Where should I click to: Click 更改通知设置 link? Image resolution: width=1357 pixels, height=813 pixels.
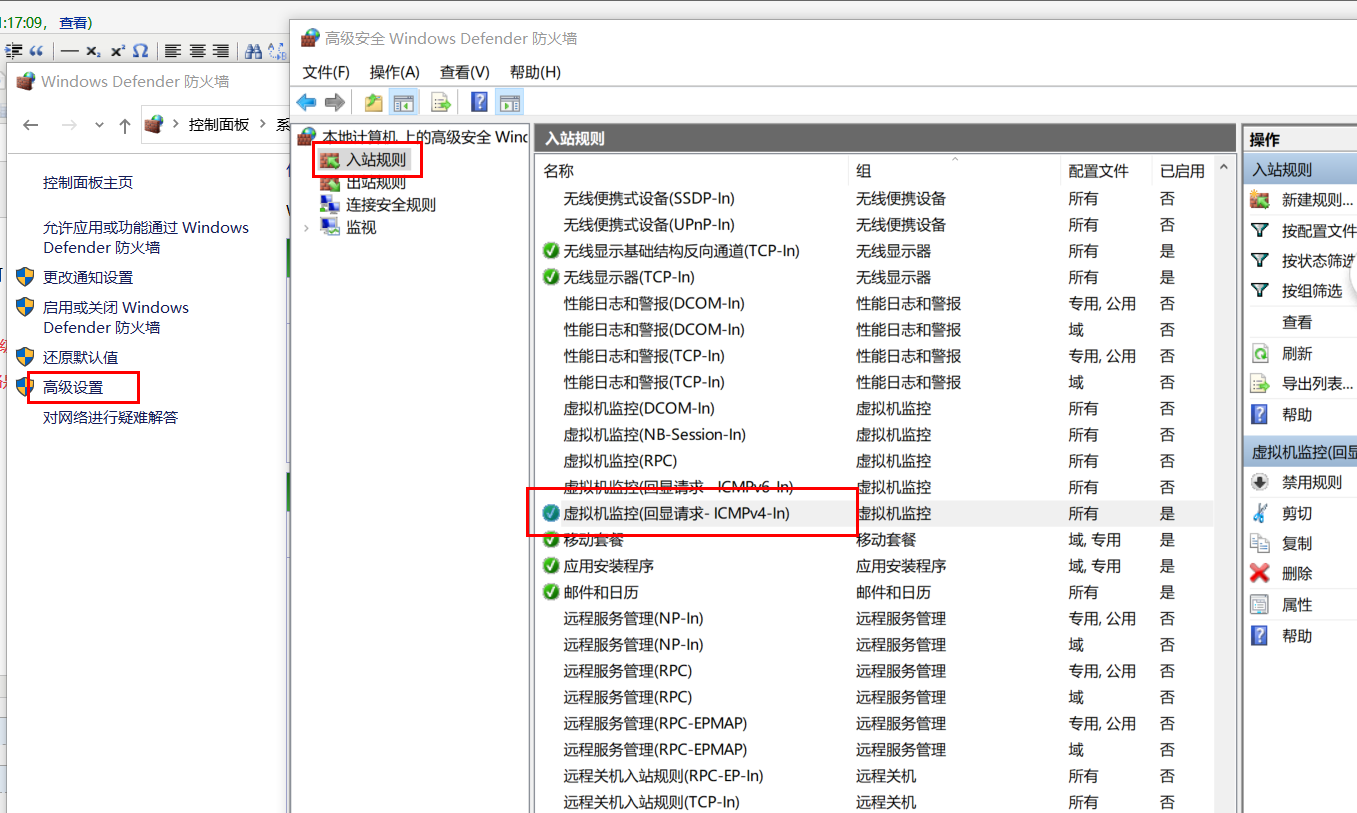[x=88, y=277]
